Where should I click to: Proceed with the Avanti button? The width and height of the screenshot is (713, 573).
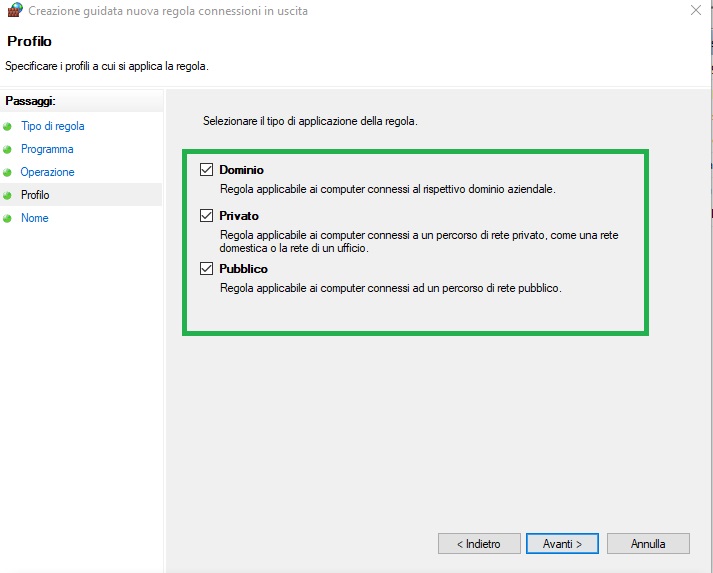(562, 543)
